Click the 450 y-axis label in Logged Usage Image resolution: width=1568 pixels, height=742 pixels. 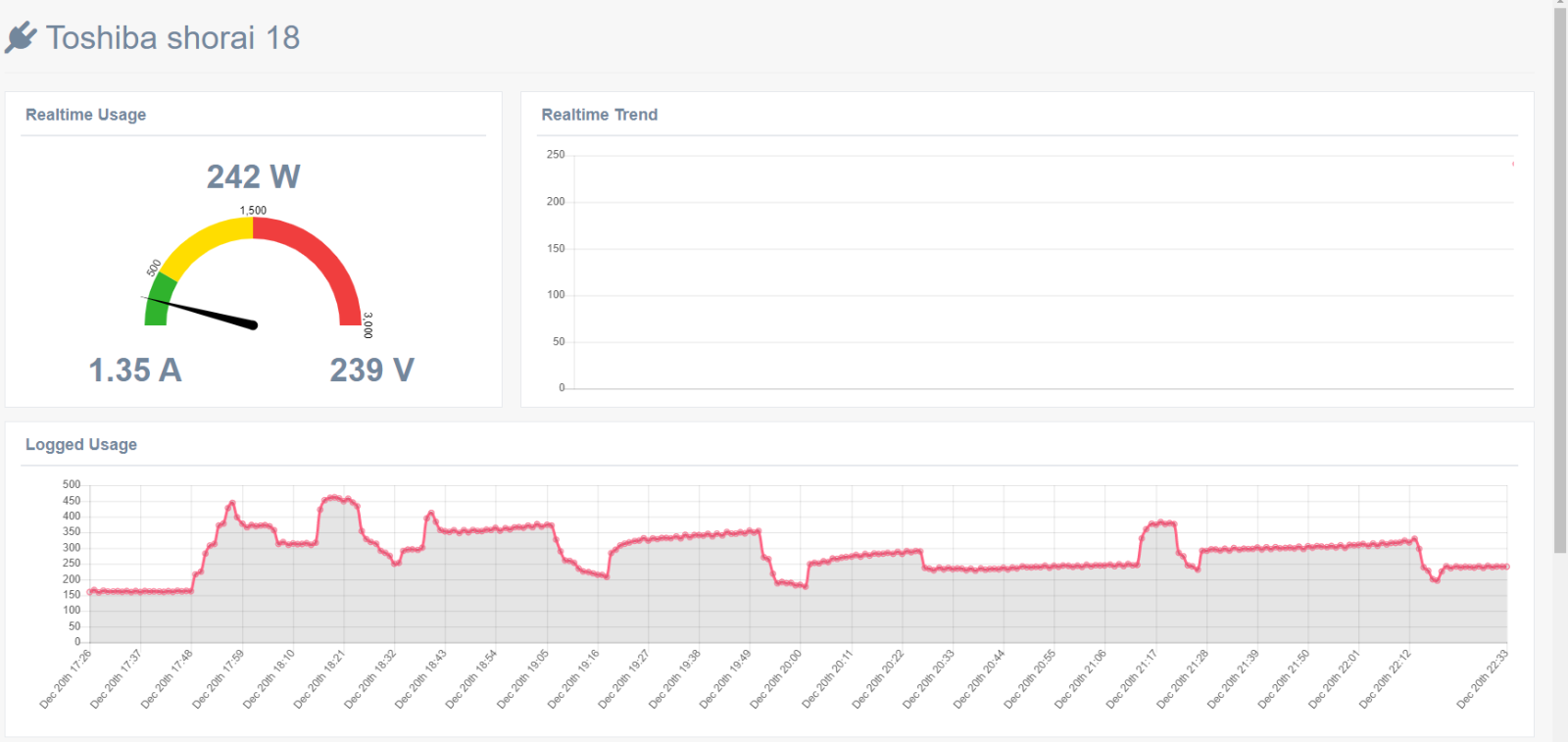click(72, 501)
